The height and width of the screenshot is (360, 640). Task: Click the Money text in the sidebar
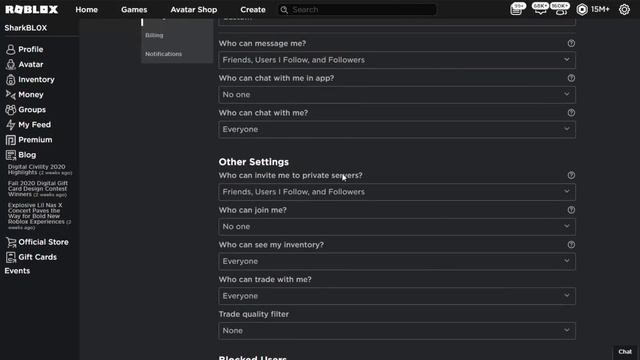[x=31, y=95]
